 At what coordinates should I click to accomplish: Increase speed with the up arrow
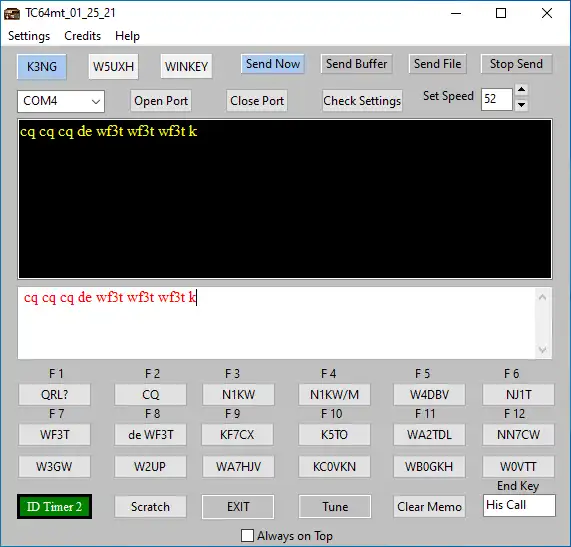tap(521, 90)
